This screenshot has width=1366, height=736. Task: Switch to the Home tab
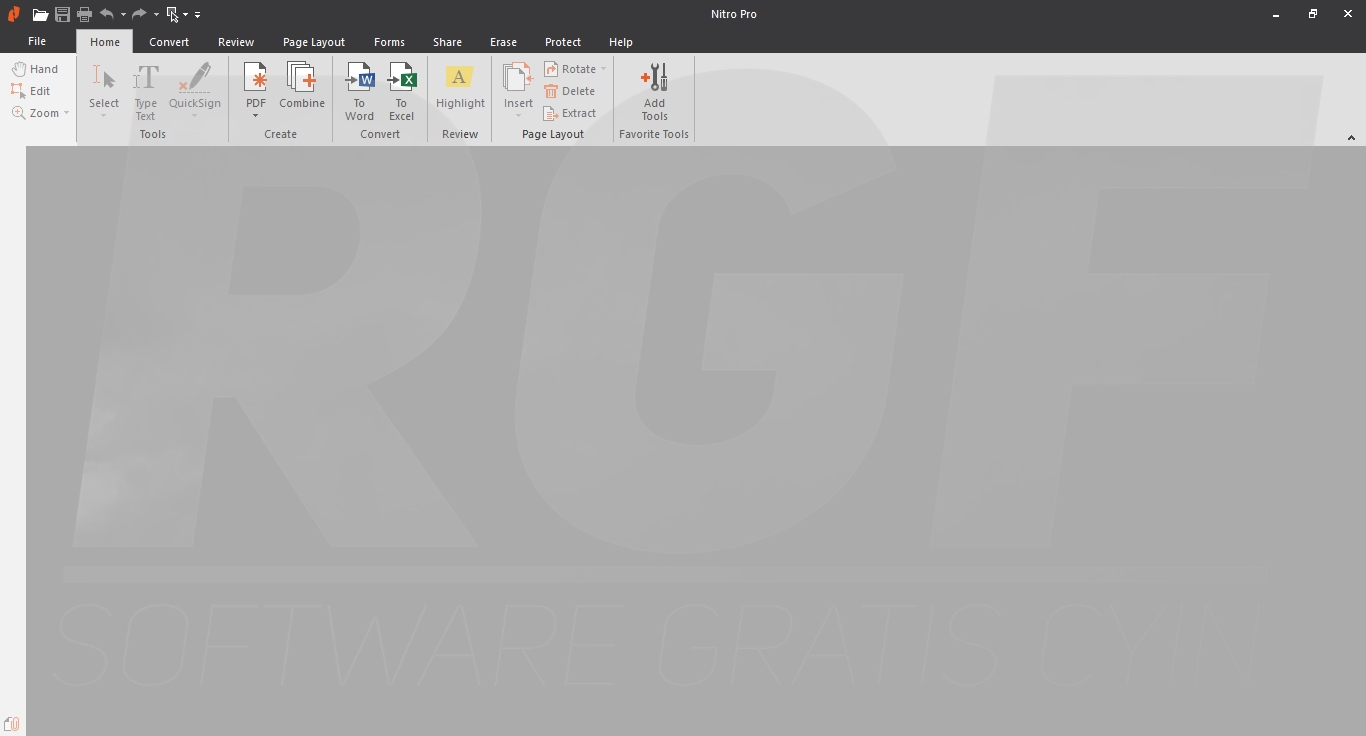coord(105,42)
